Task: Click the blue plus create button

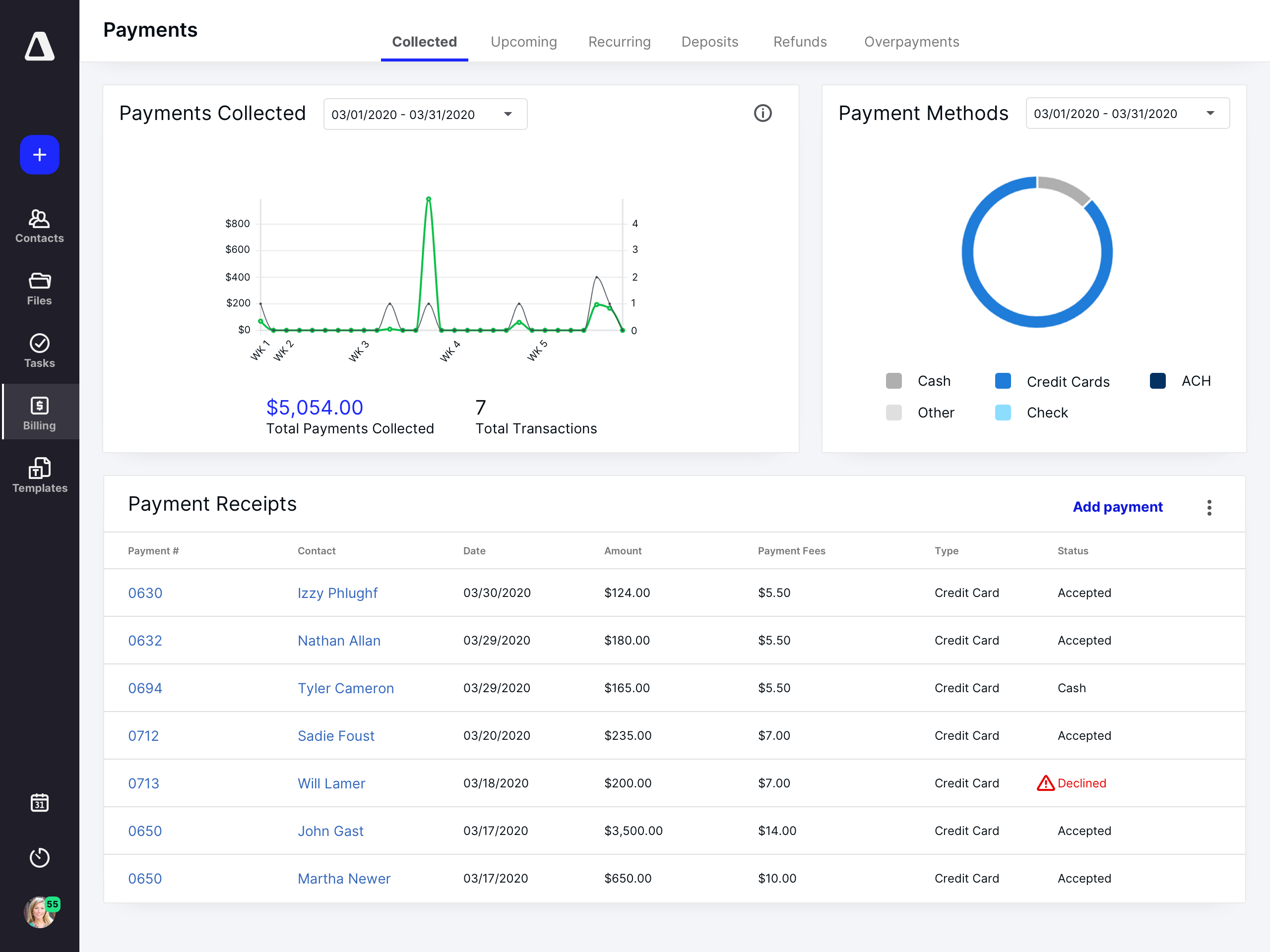Action: click(x=40, y=154)
